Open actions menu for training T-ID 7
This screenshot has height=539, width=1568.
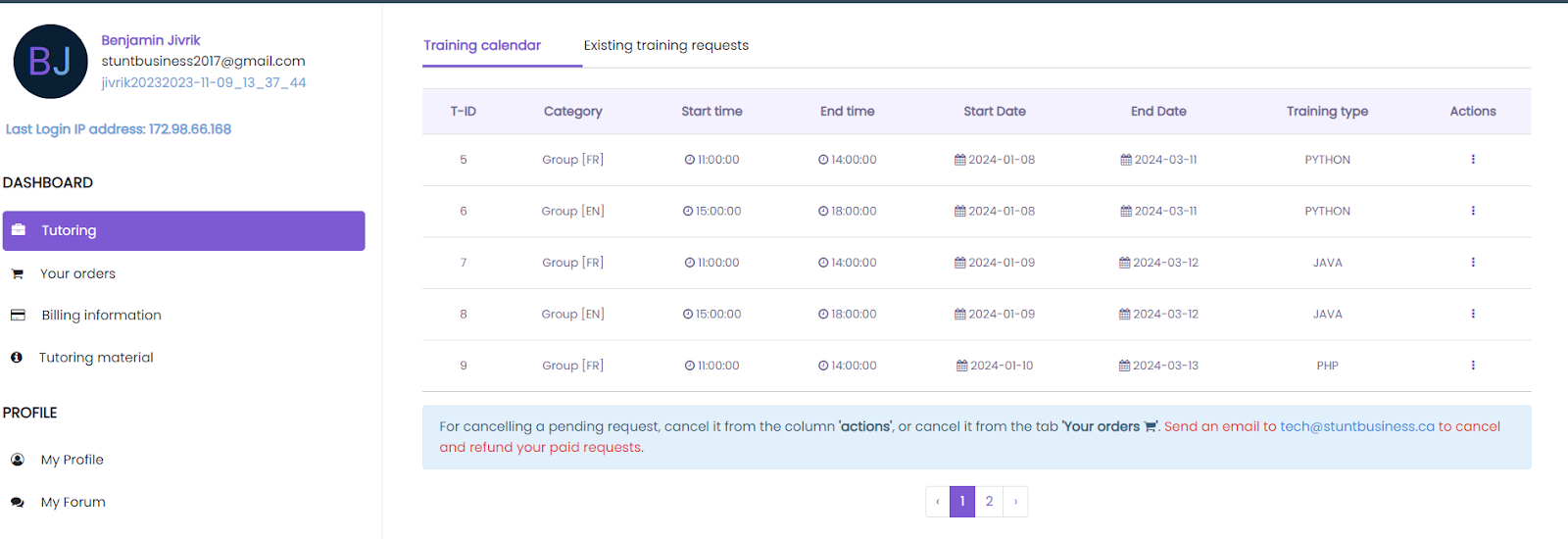pos(1473,263)
